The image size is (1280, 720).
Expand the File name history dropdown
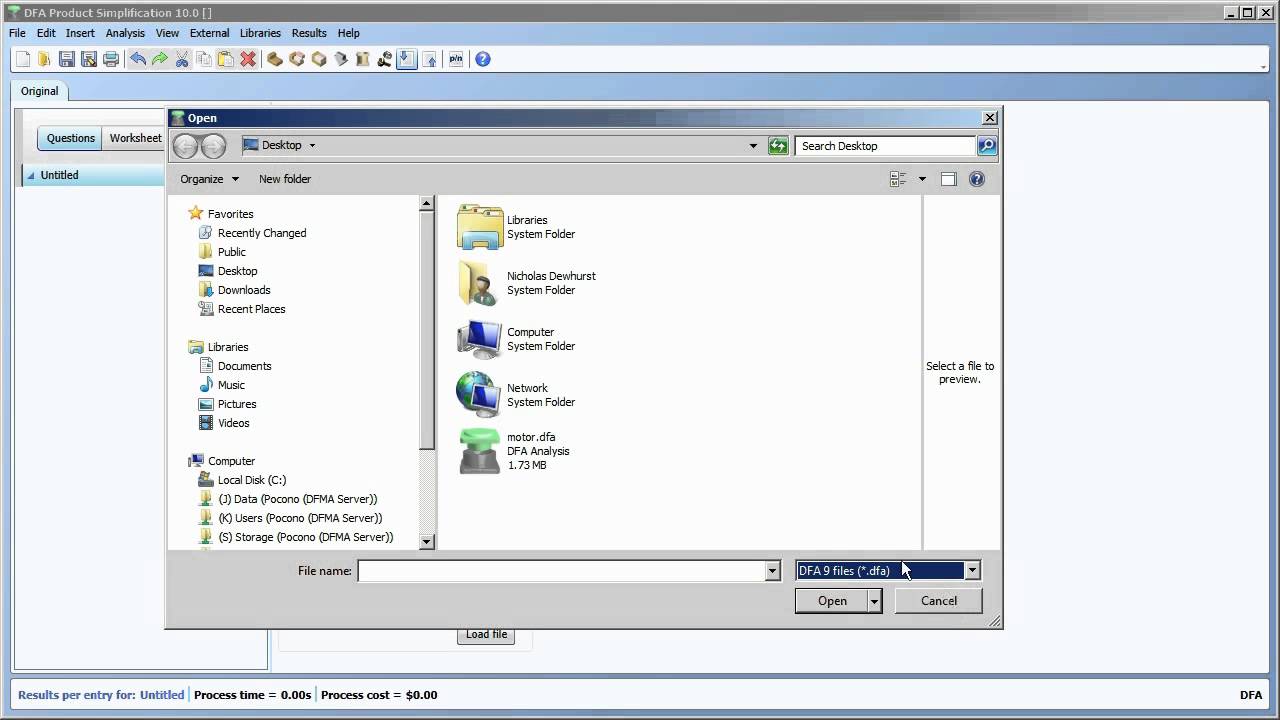coord(772,571)
